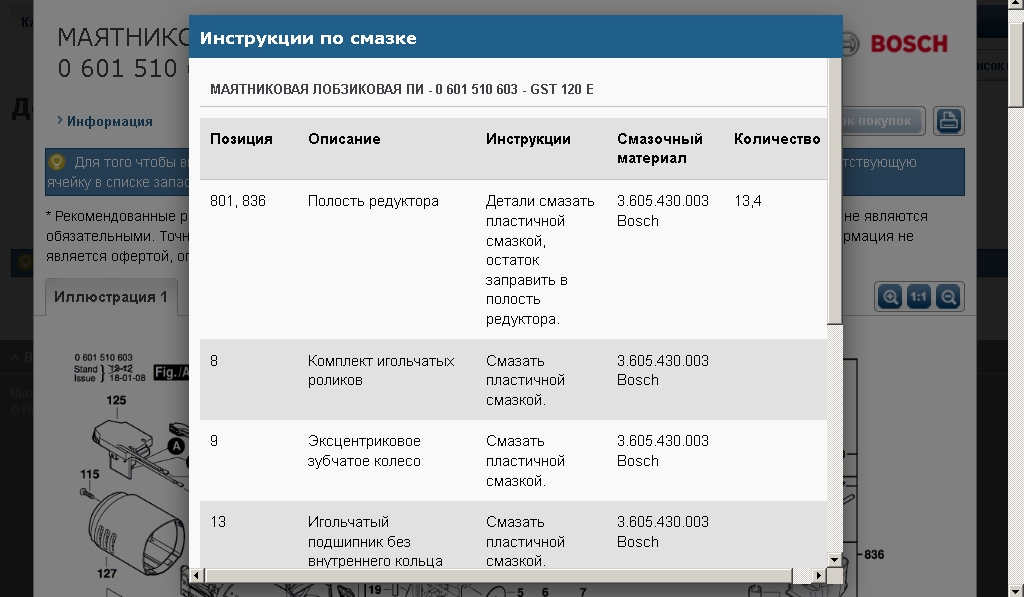This screenshot has width=1024, height=597.
Task: Click the print icon button
Action: (948, 121)
